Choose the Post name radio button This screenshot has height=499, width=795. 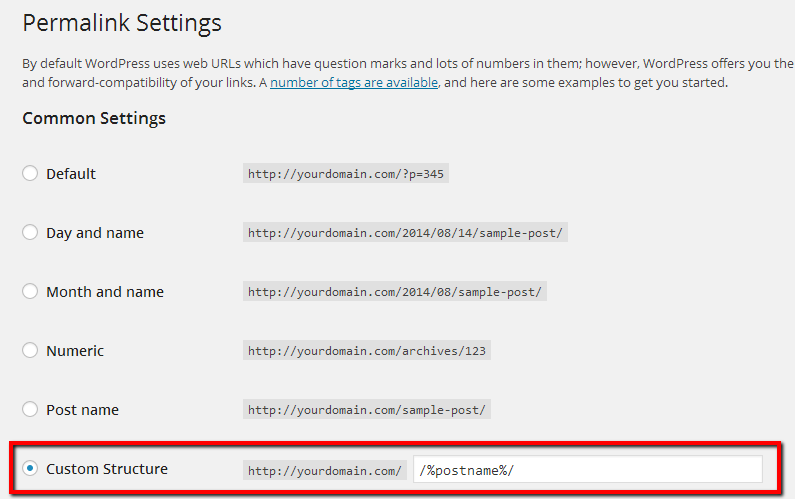[30, 409]
